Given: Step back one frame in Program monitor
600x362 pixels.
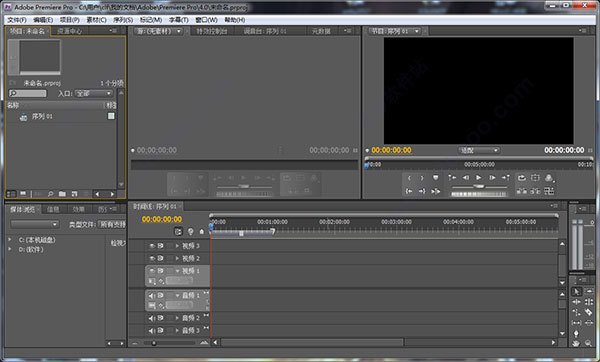Looking at the screenshot, I should (x=466, y=178).
